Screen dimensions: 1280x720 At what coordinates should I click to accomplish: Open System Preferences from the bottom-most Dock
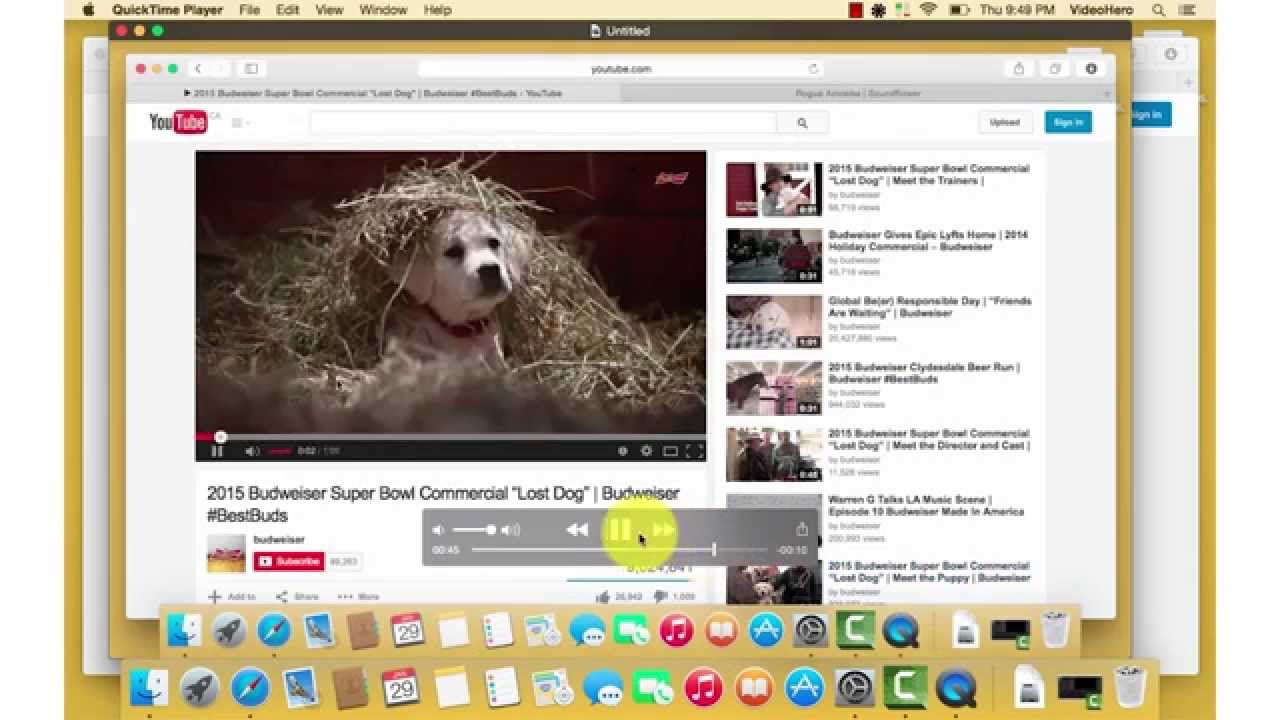[855, 688]
